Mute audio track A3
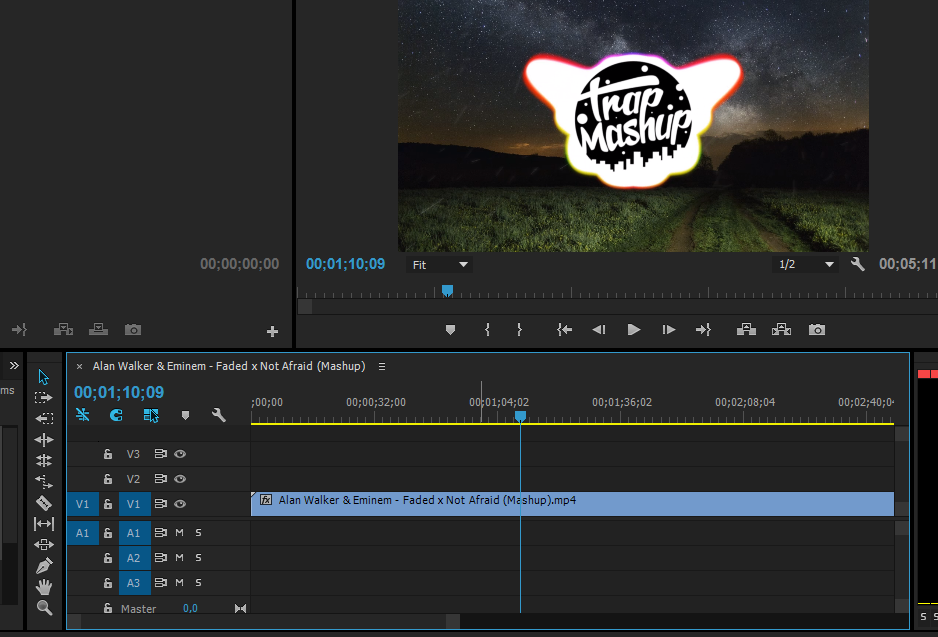Image resolution: width=938 pixels, height=637 pixels. [x=179, y=583]
